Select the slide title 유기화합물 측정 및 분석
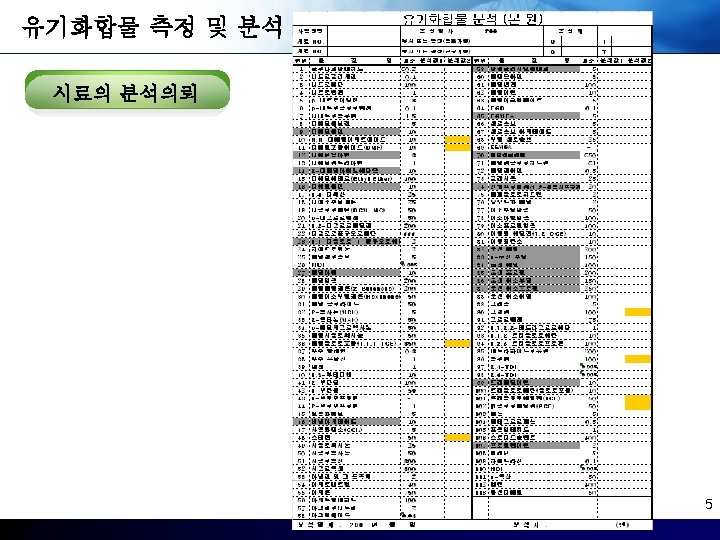The image size is (720, 540). pyautogui.click(x=152, y=26)
